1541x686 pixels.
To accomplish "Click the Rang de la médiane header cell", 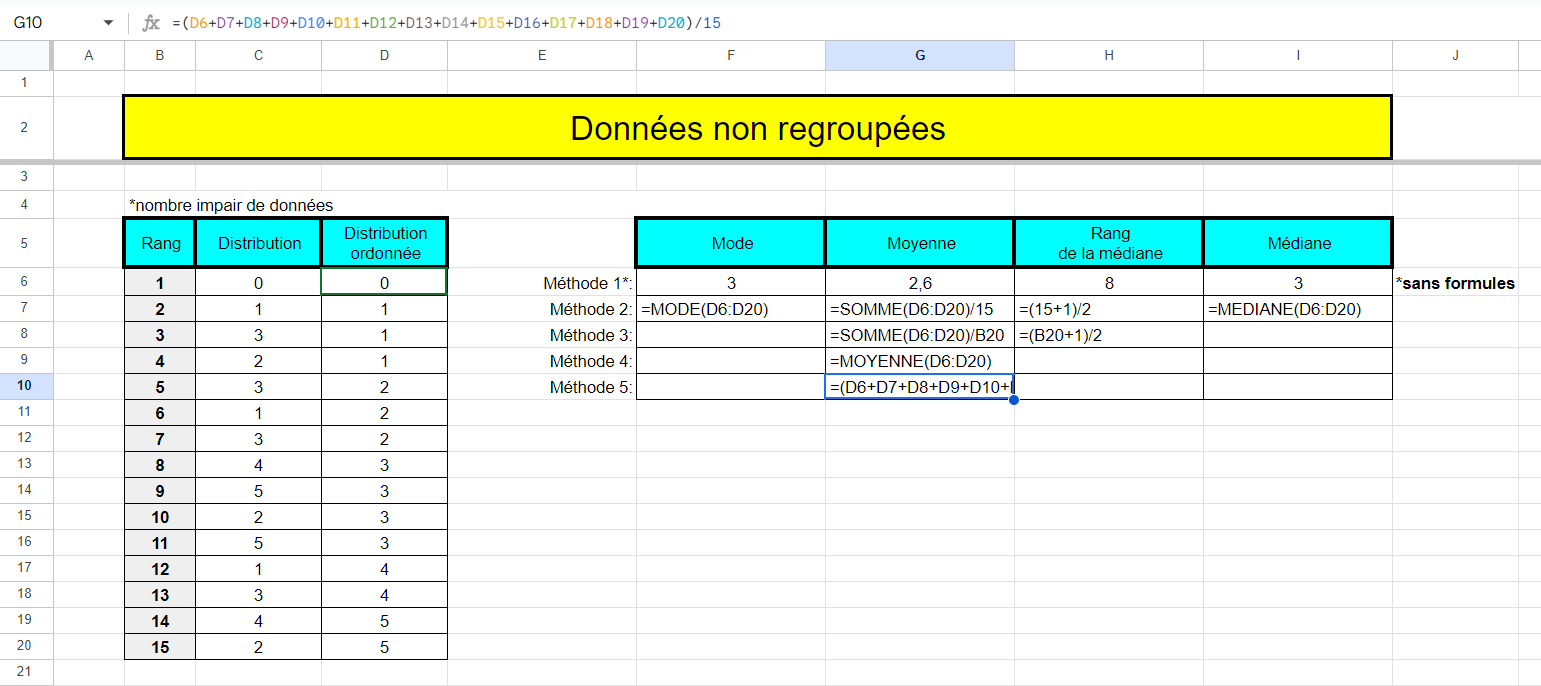I will click(1108, 242).
